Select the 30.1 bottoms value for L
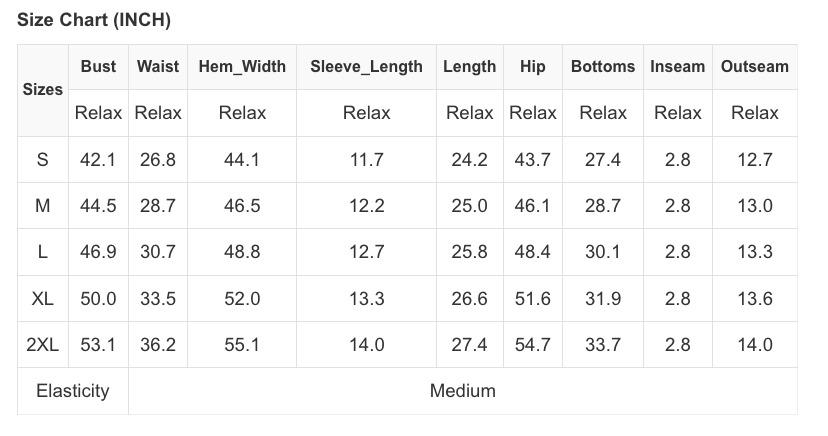This screenshot has height=436, width=828. point(602,252)
